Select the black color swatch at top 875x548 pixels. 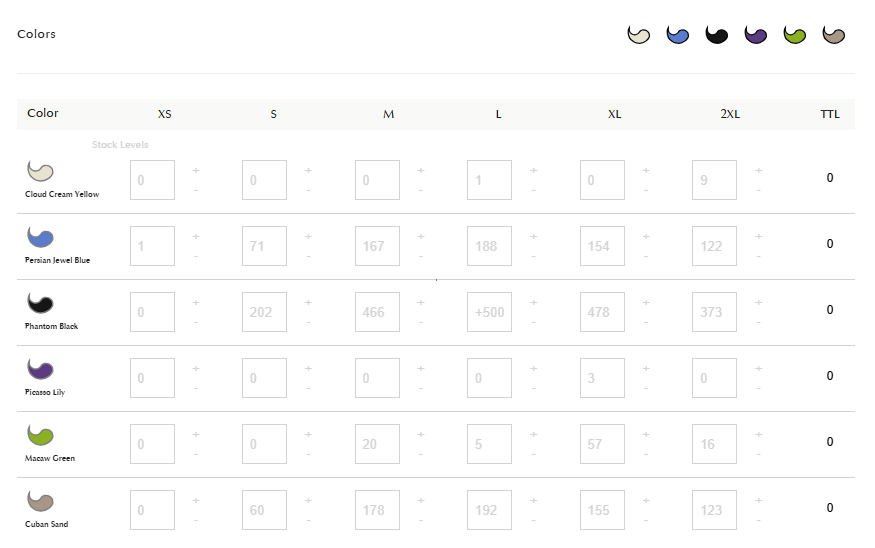(x=717, y=35)
